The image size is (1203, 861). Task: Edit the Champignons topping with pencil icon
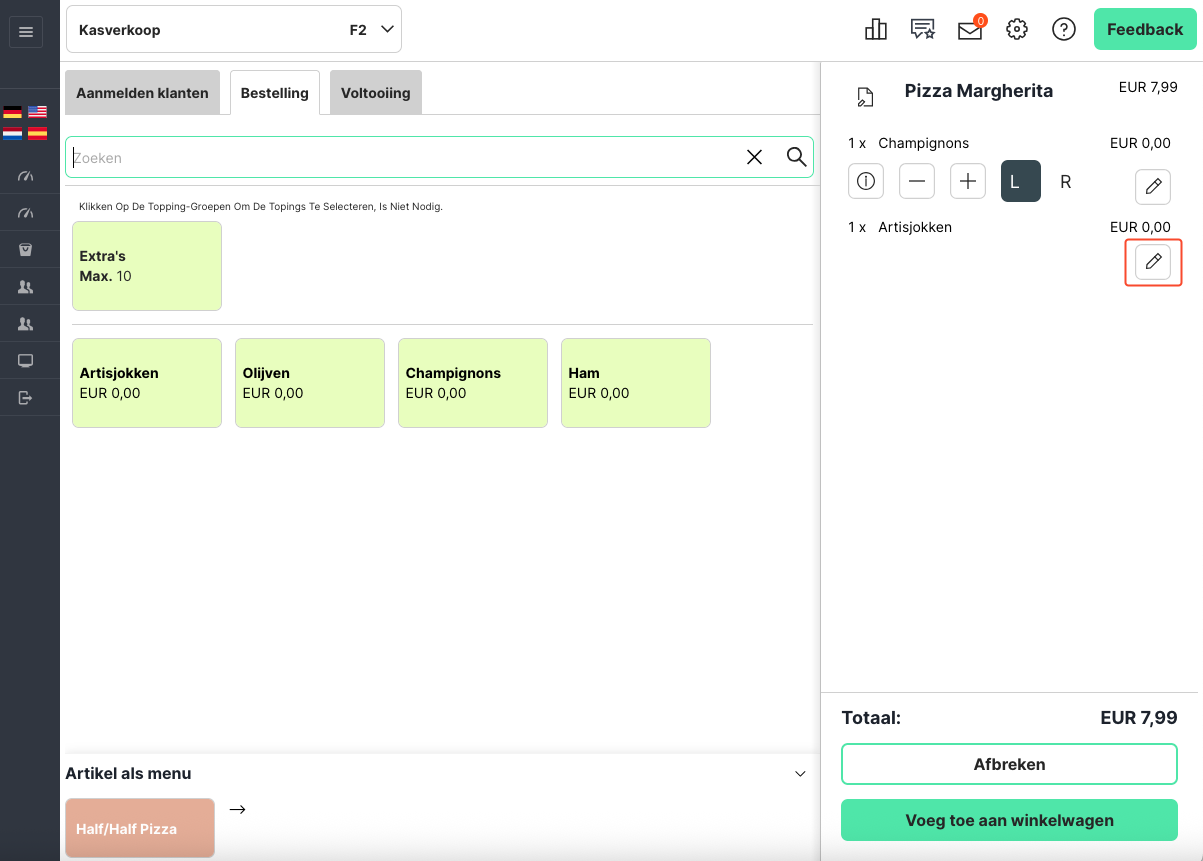pos(1153,187)
